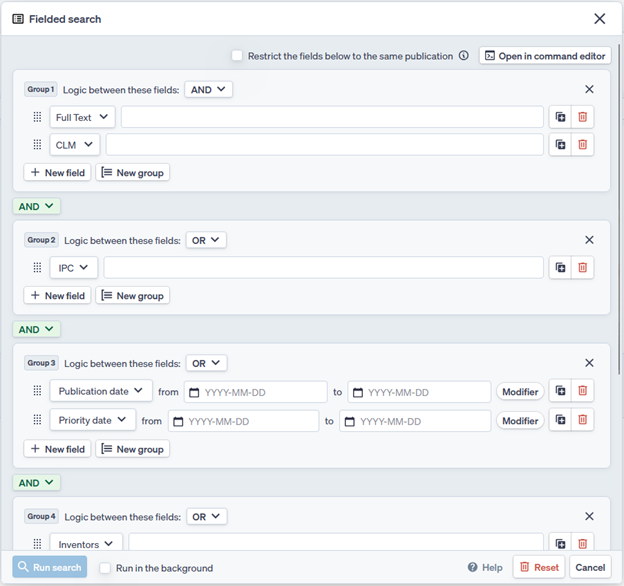Remove Group 2 with its X icon
This screenshot has width=624, height=586.
click(589, 240)
